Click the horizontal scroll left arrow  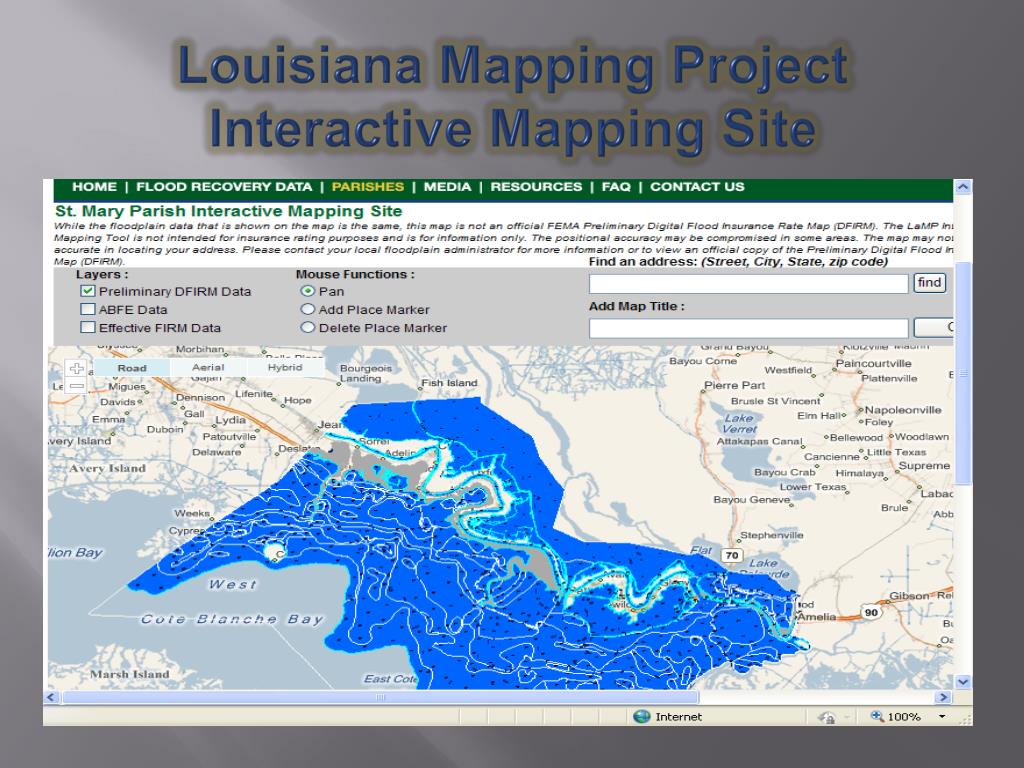52,697
